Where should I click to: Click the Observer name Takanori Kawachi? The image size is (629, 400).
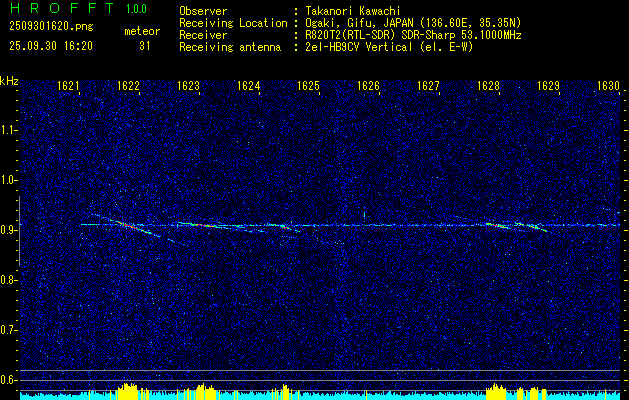click(x=353, y=11)
